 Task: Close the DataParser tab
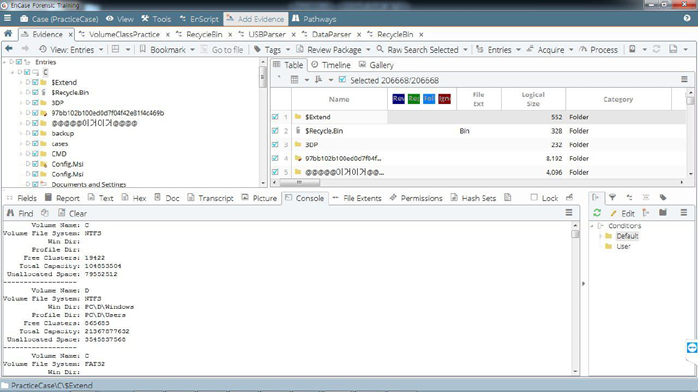coord(359,34)
